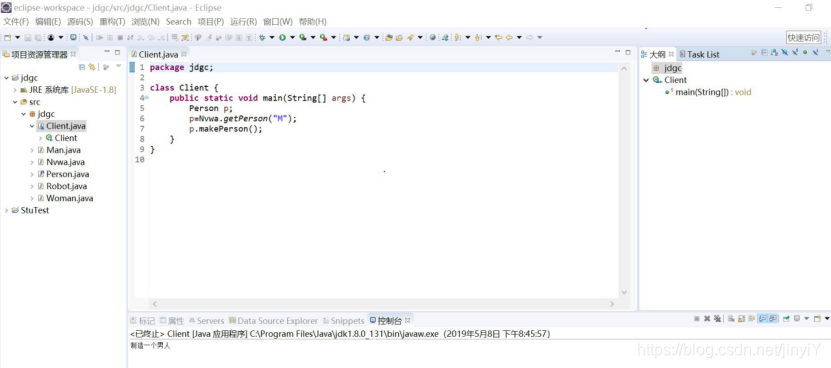Close the Client.java editor tab
The height and width of the screenshot is (368, 831).
click(184, 54)
